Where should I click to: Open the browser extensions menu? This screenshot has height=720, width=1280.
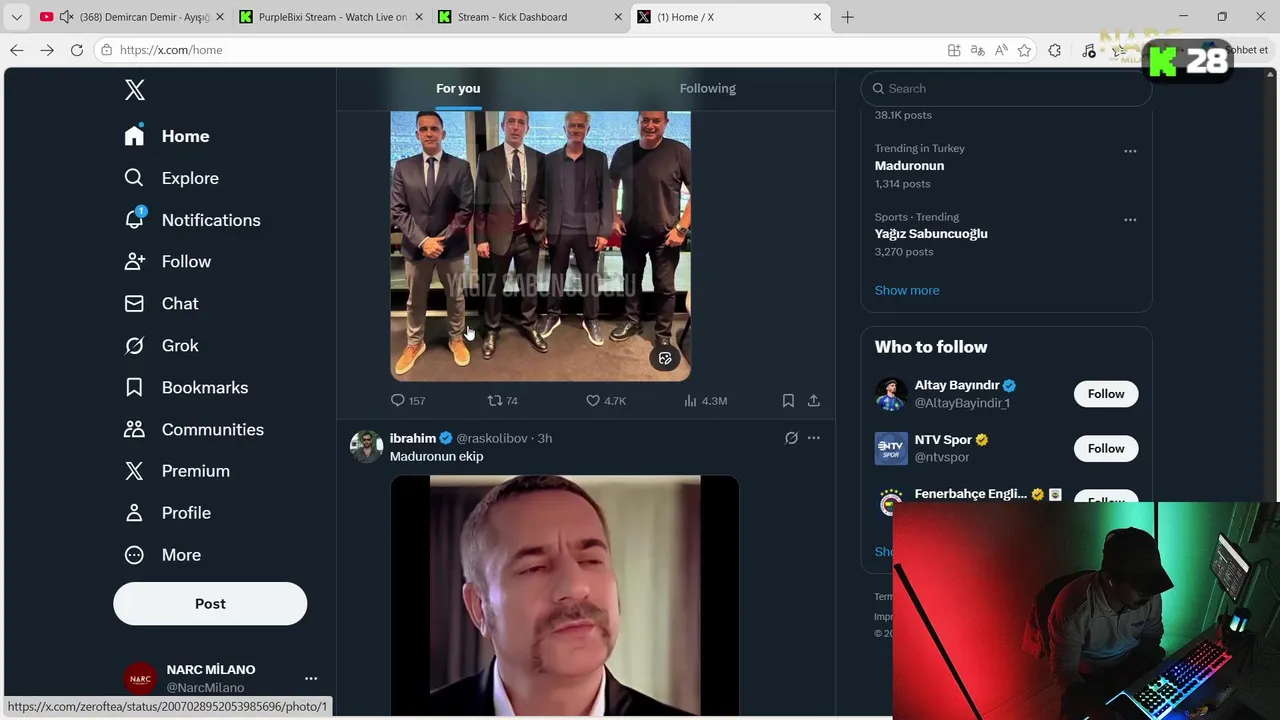tap(1055, 50)
